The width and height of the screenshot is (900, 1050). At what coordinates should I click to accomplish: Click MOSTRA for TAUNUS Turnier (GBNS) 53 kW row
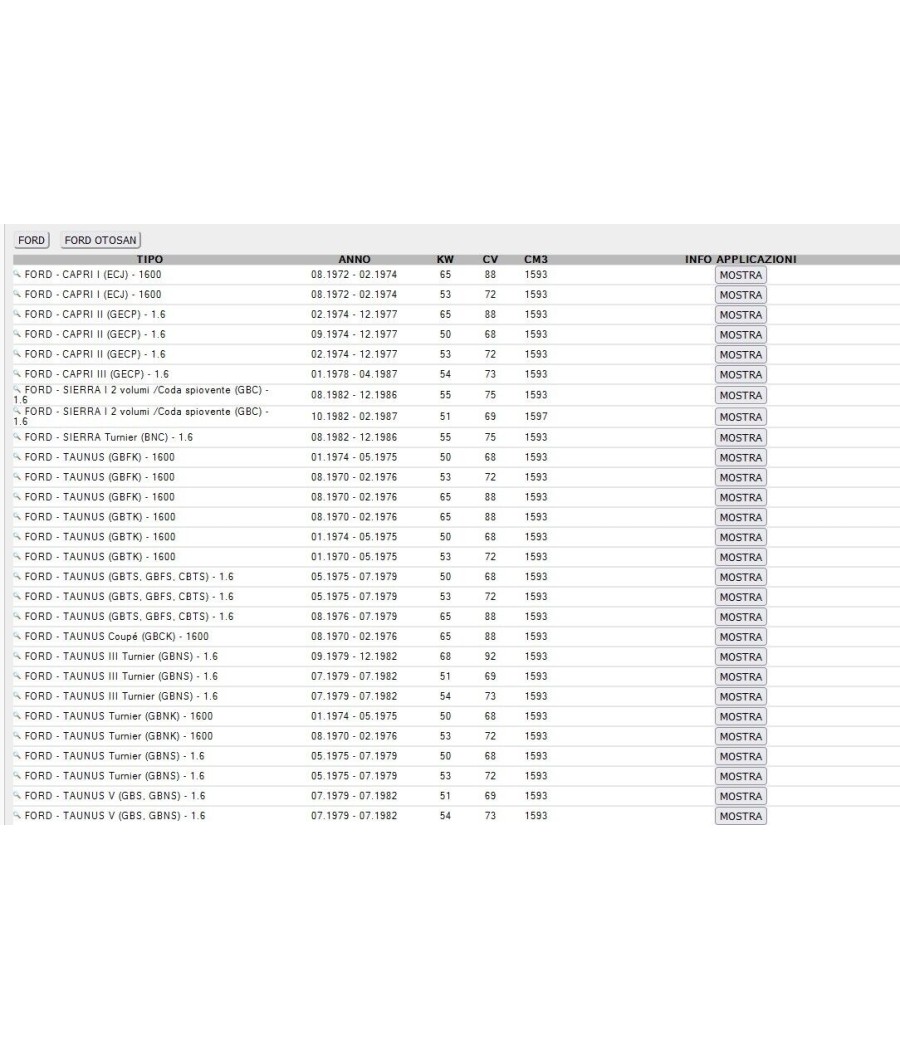click(x=741, y=777)
